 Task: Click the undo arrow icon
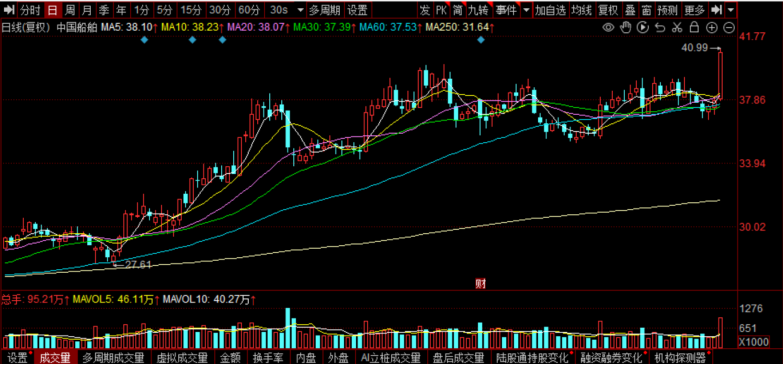(660, 27)
